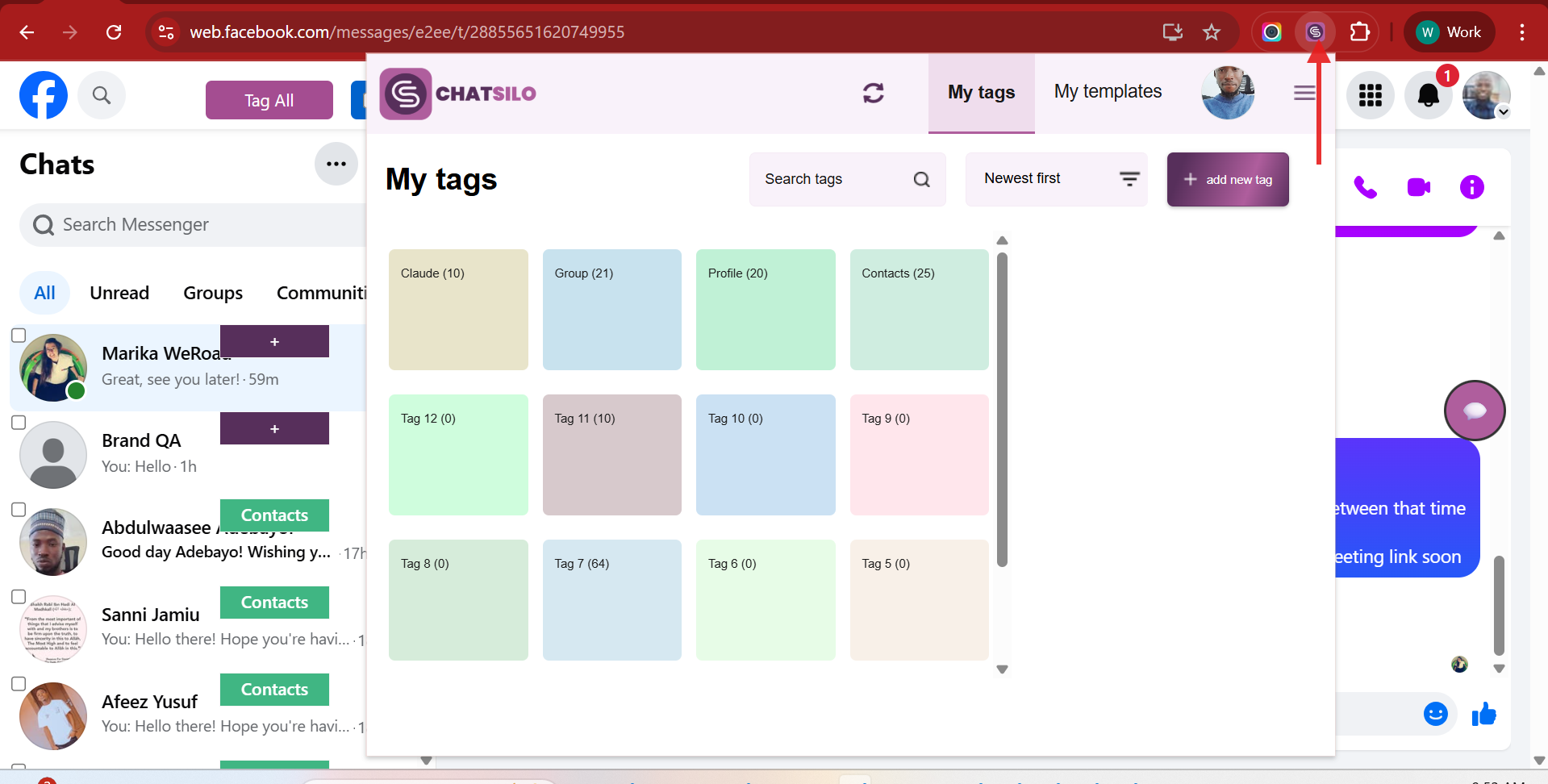Reload the page in the browser

[x=114, y=32]
